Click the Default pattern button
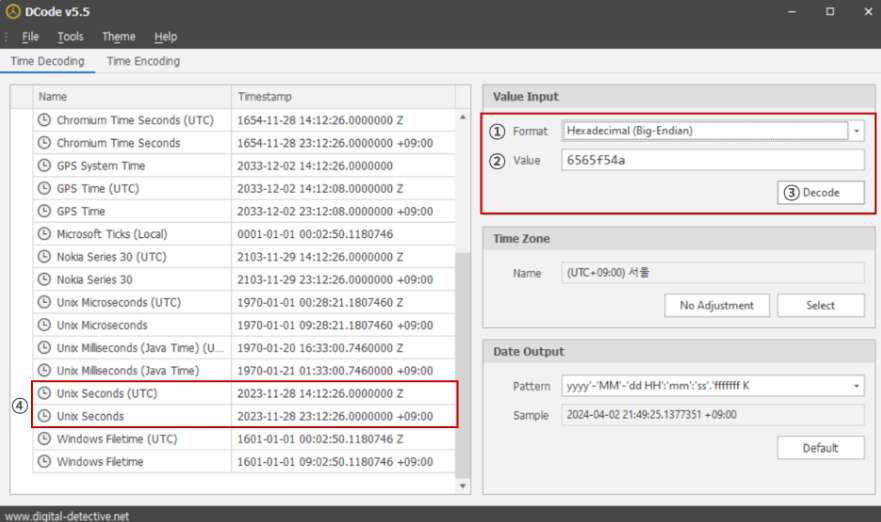Screen dimensions: 881x522 point(820,448)
